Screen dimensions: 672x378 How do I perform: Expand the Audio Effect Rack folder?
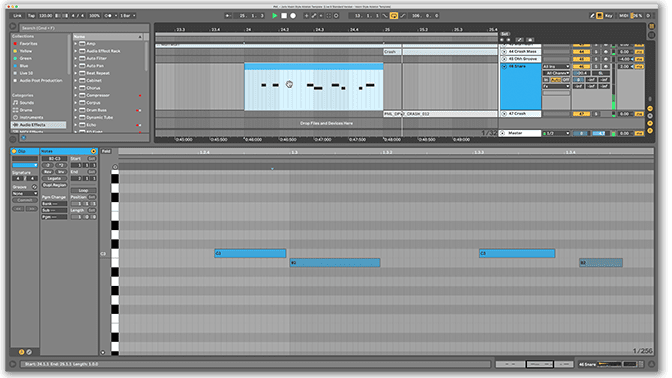coord(76,51)
